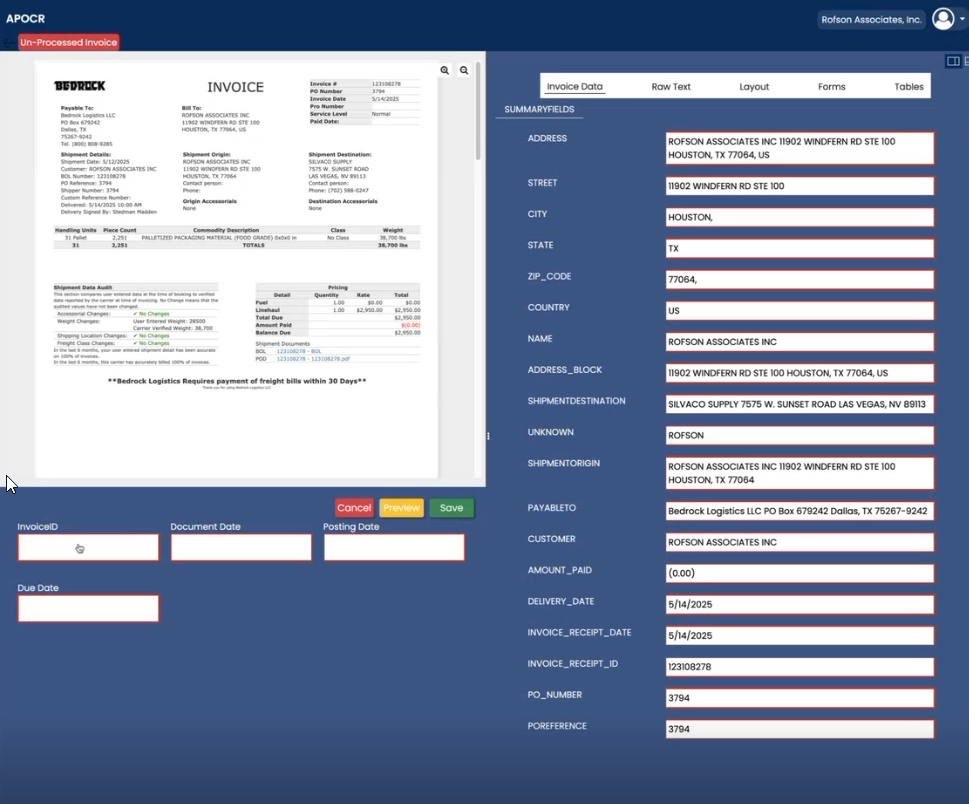This screenshot has height=804, width=969.
Task: Click the PO_NUMBER field showing 3794
Action: coord(799,698)
